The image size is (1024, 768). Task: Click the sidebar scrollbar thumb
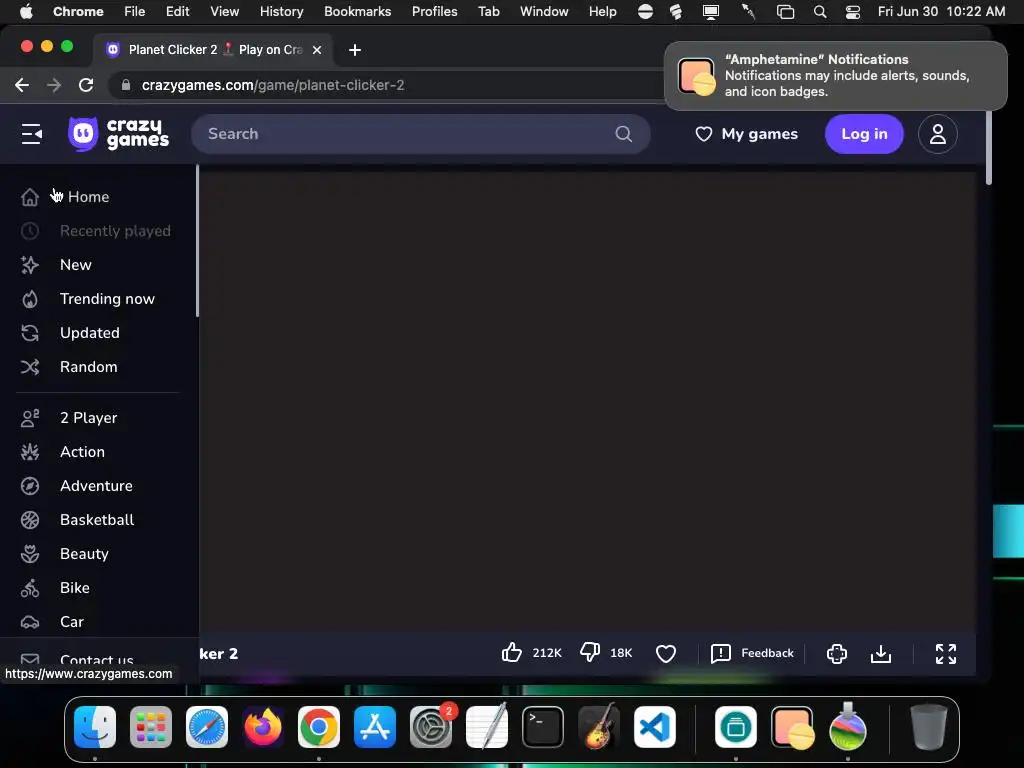point(197,241)
